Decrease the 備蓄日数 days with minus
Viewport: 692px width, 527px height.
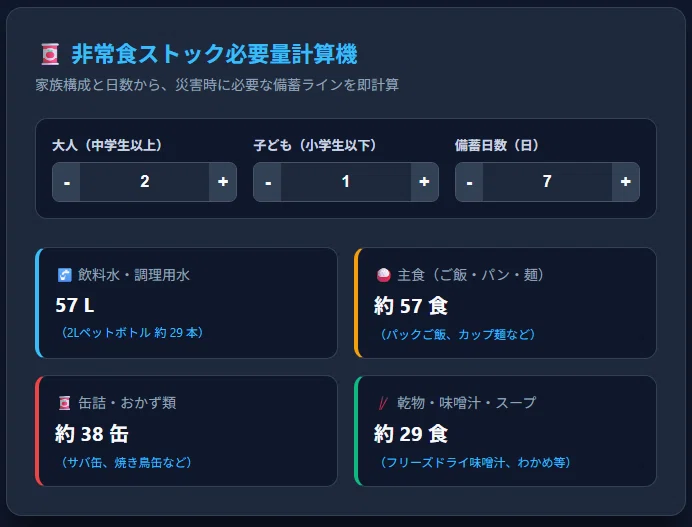click(x=469, y=182)
